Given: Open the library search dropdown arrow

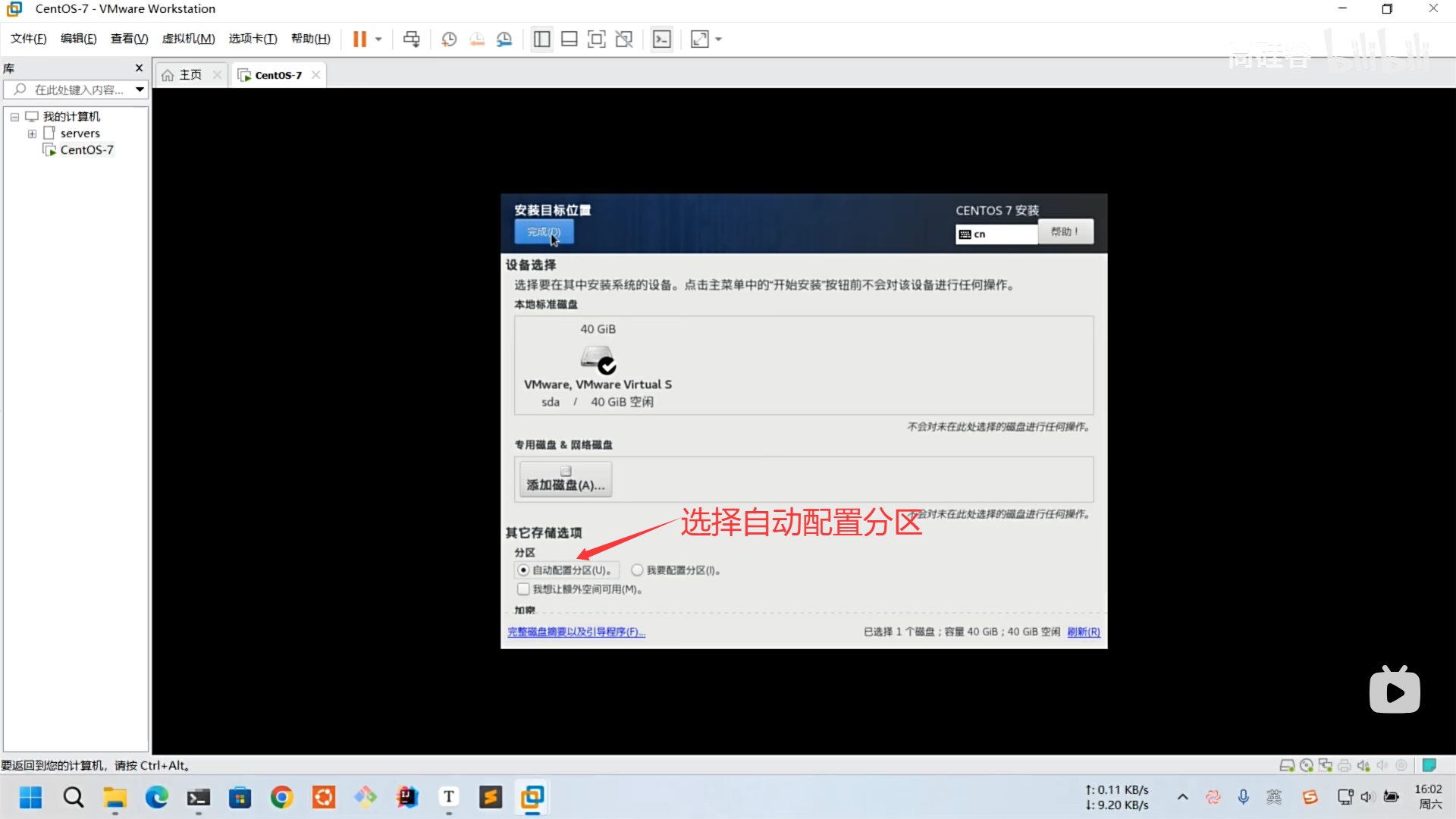Looking at the screenshot, I should point(140,89).
